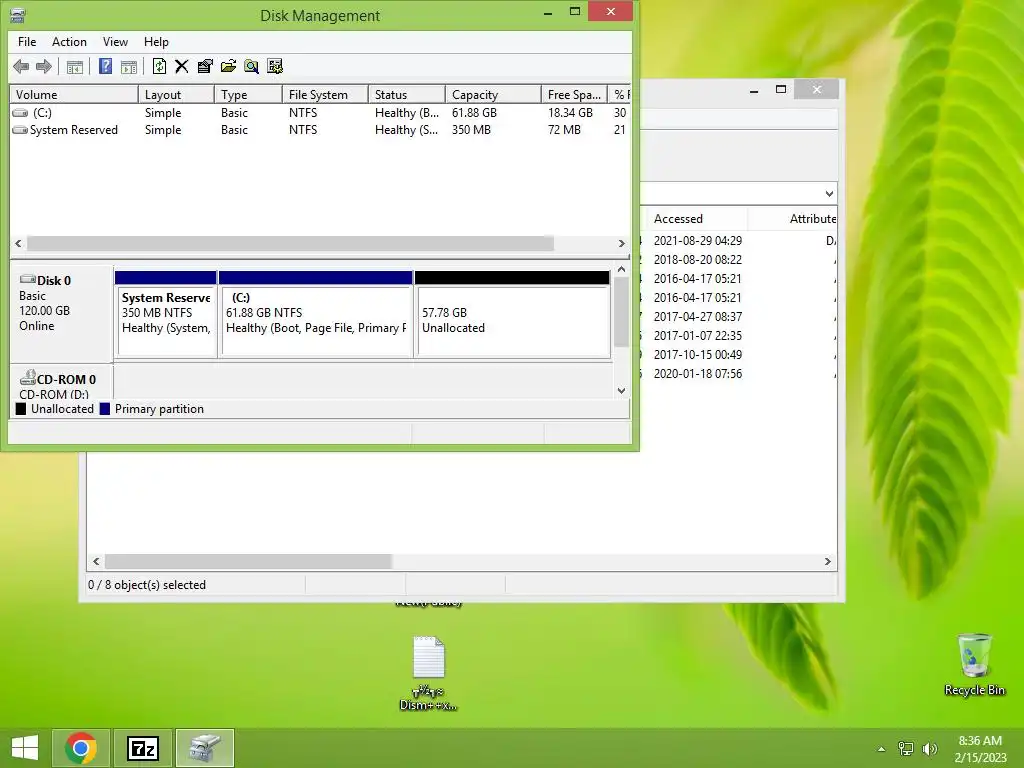This screenshot has width=1024, height=768.
Task: Select the (C:) 61.88 GB partition block
Action: 315,314
